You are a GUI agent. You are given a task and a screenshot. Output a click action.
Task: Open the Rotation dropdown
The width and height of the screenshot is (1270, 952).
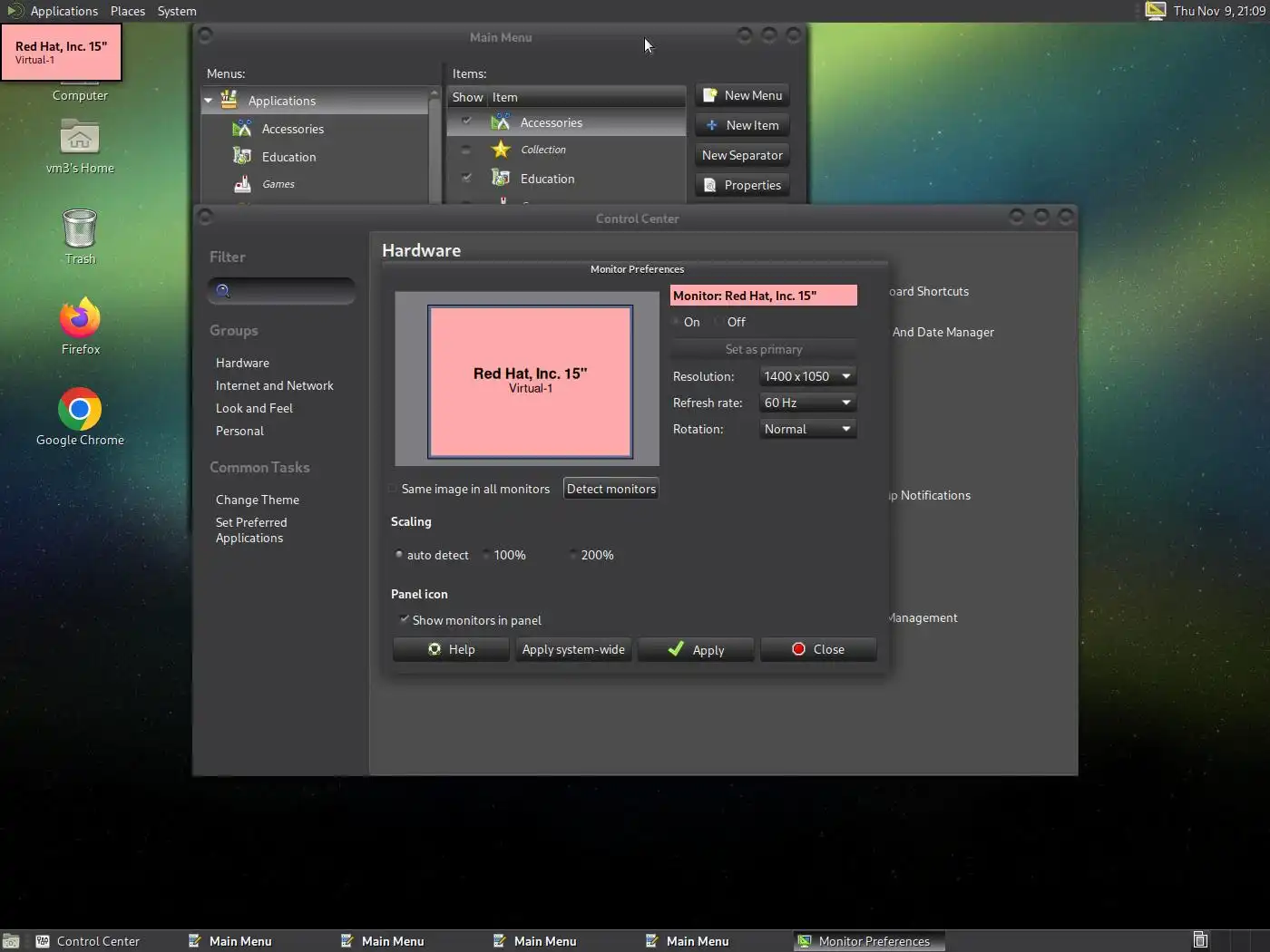[807, 429]
